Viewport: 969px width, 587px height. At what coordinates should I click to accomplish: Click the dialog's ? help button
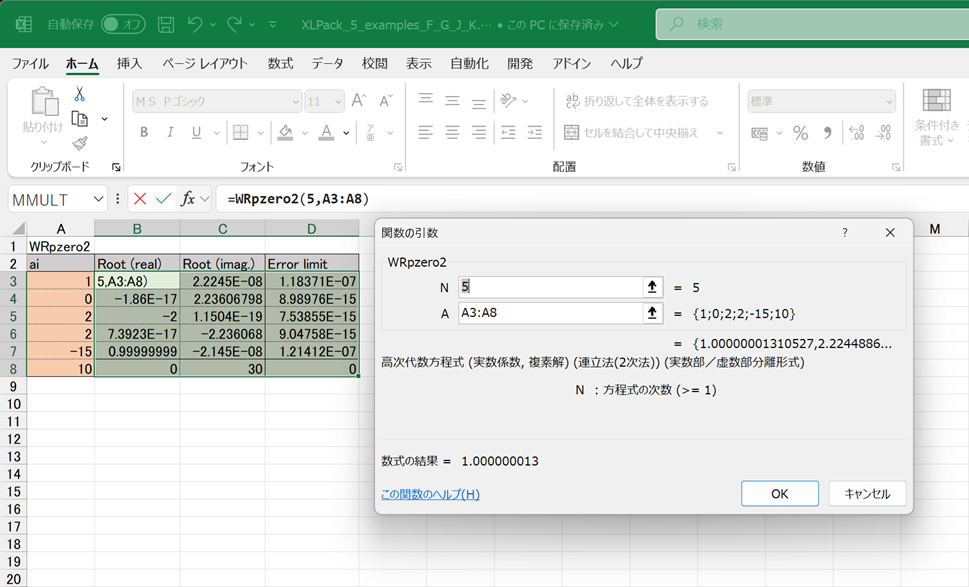click(845, 233)
